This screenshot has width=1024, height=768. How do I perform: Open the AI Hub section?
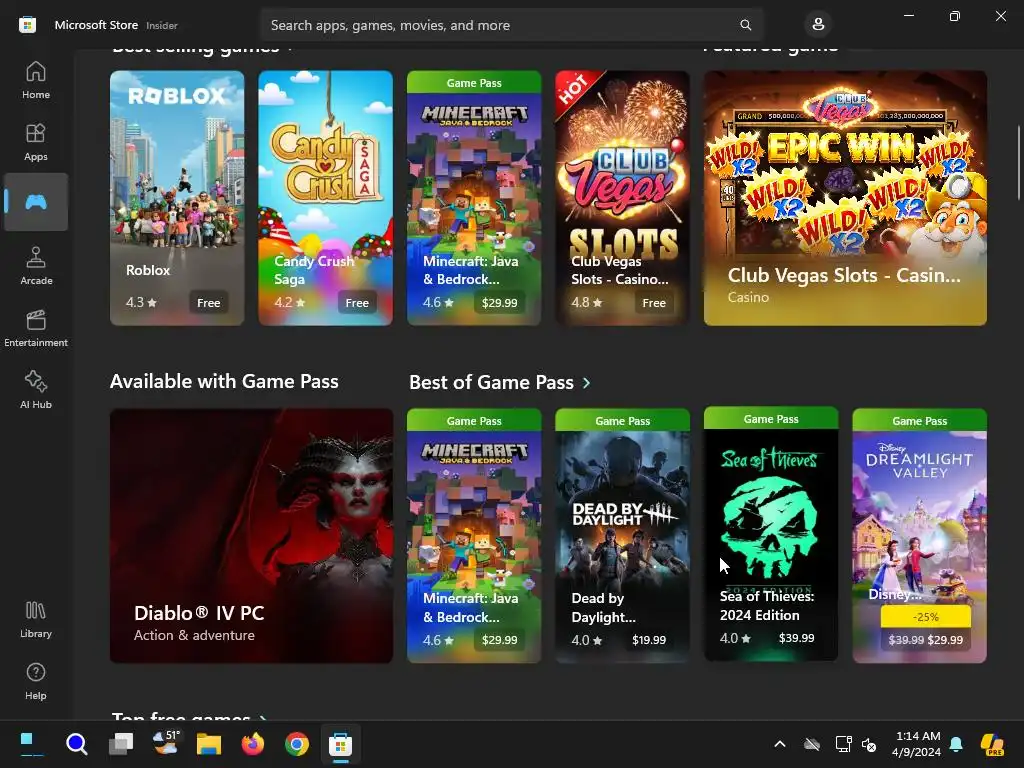pyautogui.click(x=36, y=390)
